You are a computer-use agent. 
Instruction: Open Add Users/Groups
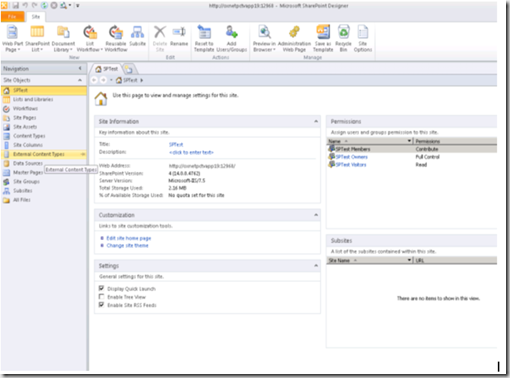click(x=231, y=39)
